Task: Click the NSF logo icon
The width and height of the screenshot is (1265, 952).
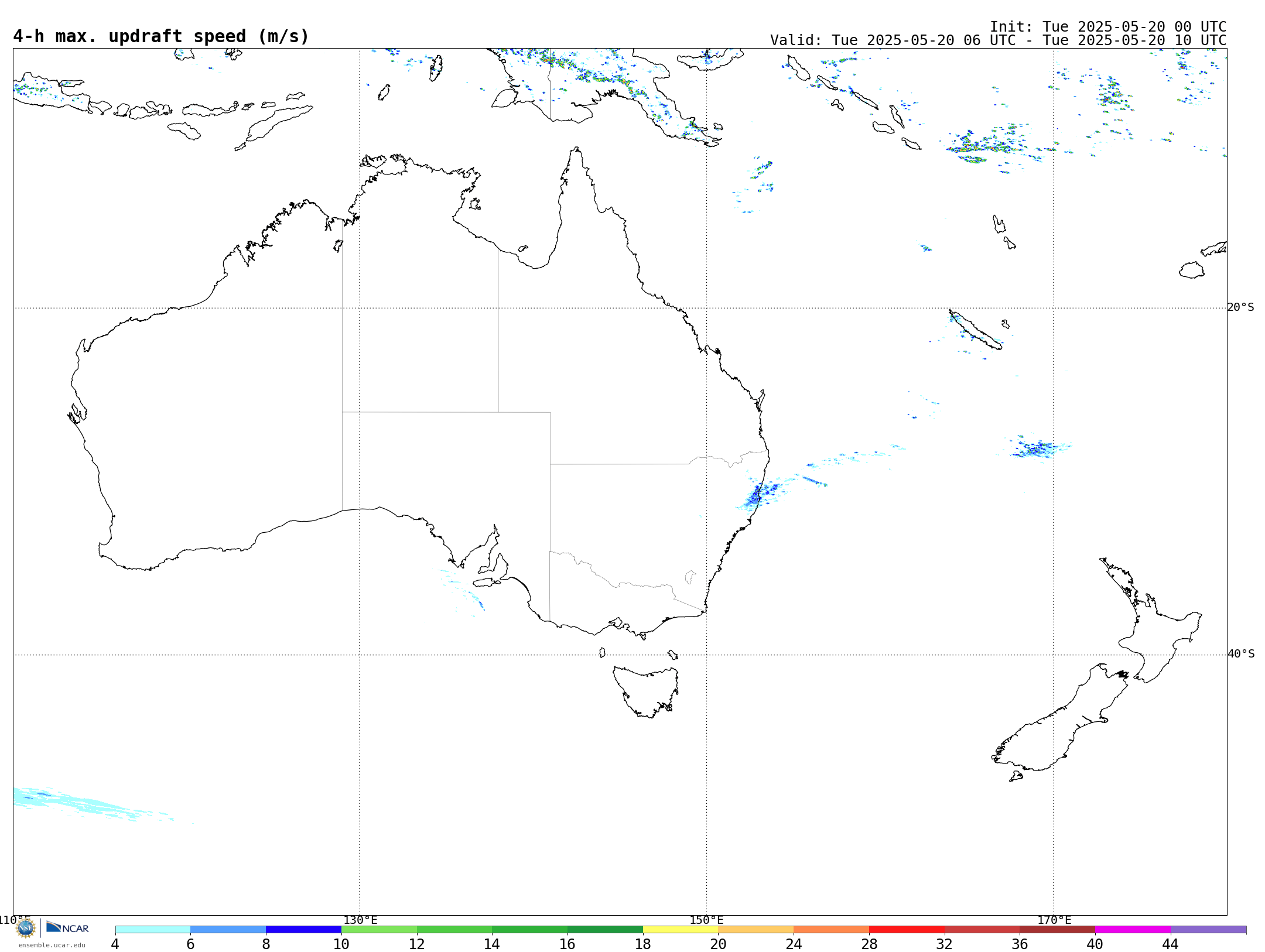Action: point(26,928)
